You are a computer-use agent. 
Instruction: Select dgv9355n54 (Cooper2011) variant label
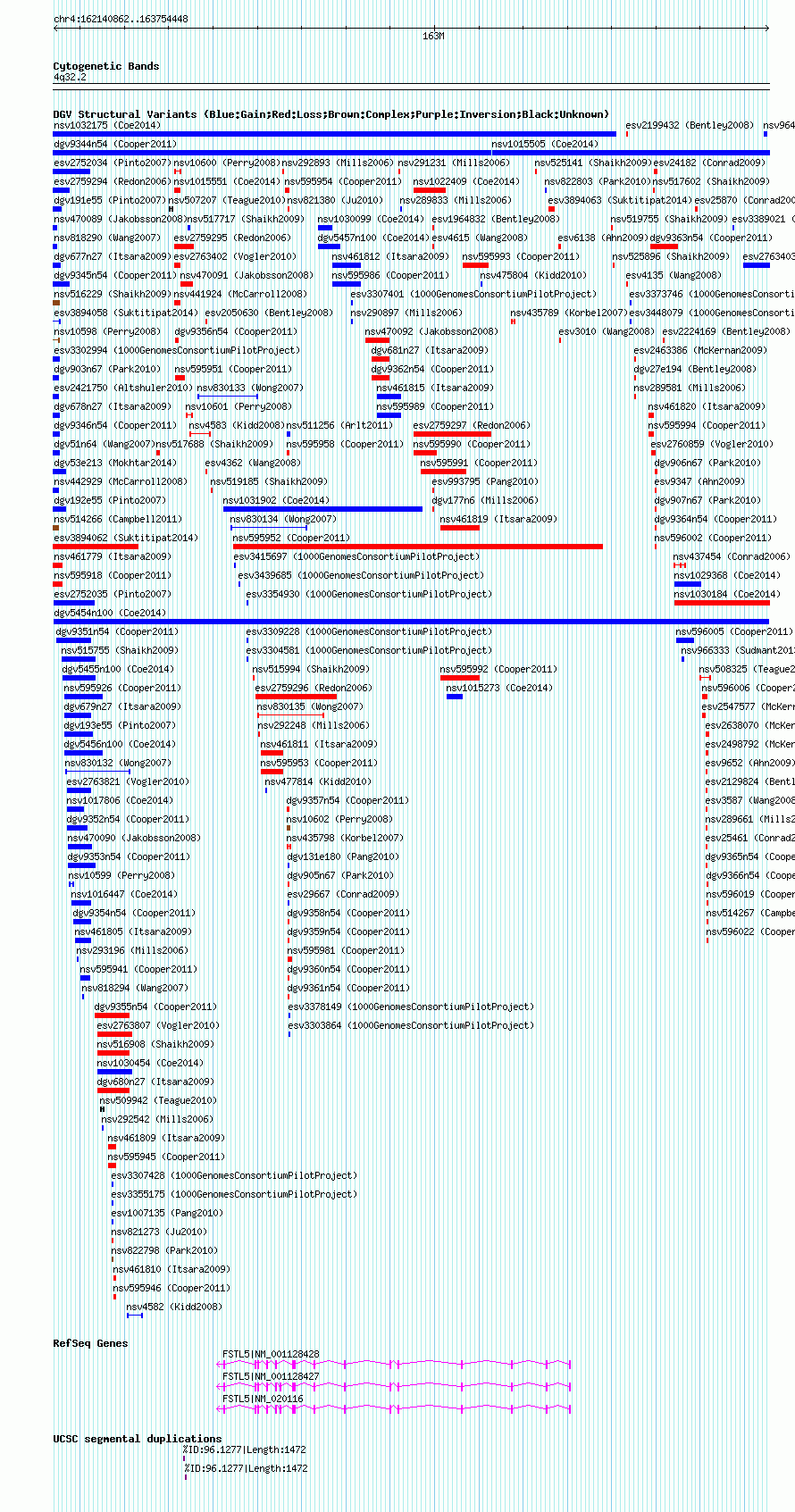click(x=155, y=1007)
